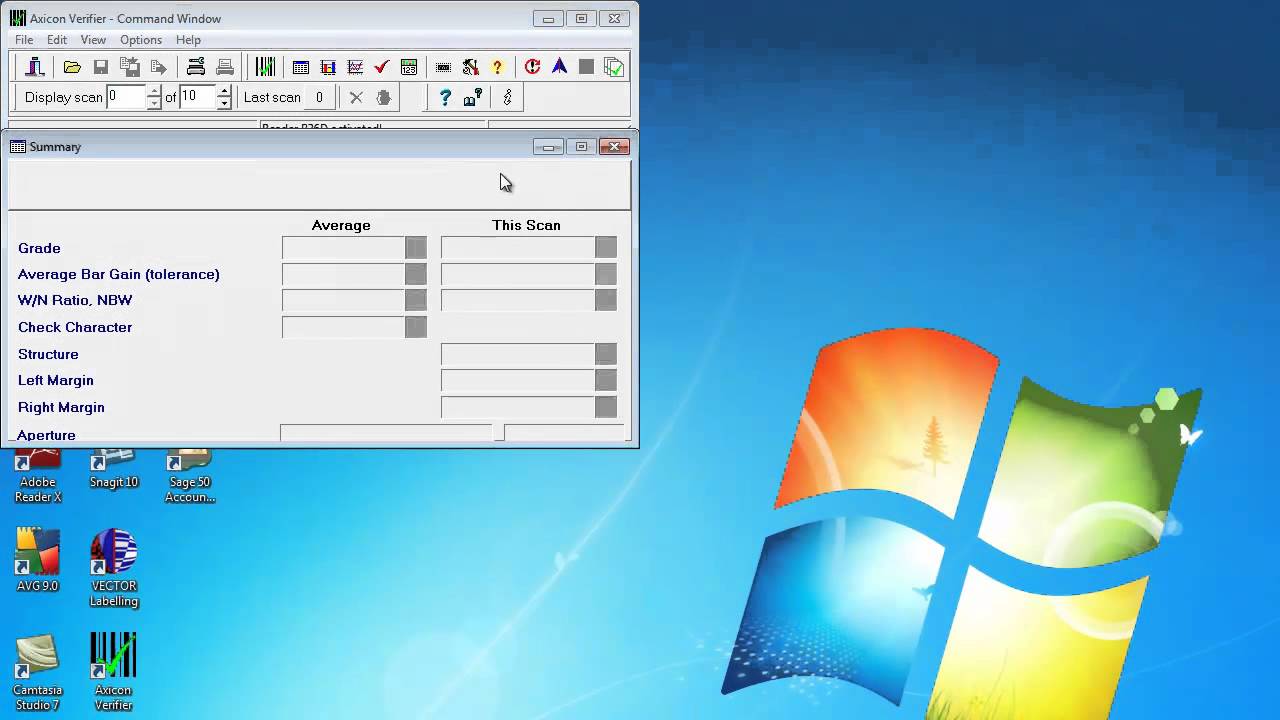Close the Summary window
This screenshot has width=1280, height=720.
pos(614,147)
